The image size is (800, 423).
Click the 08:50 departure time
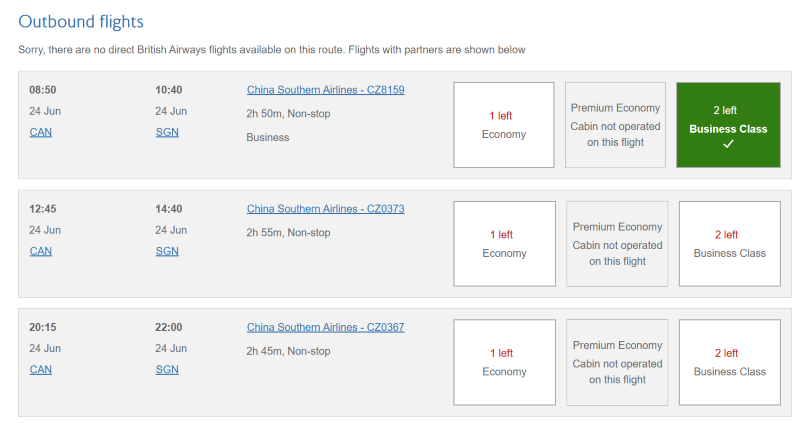pyautogui.click(x=43, y=90)
